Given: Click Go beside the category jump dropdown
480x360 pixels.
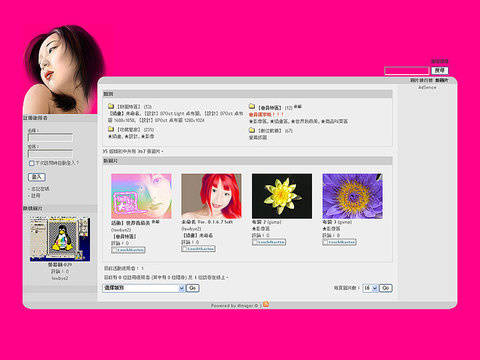Looking at the screenshot, I should (x=192, y=288).
